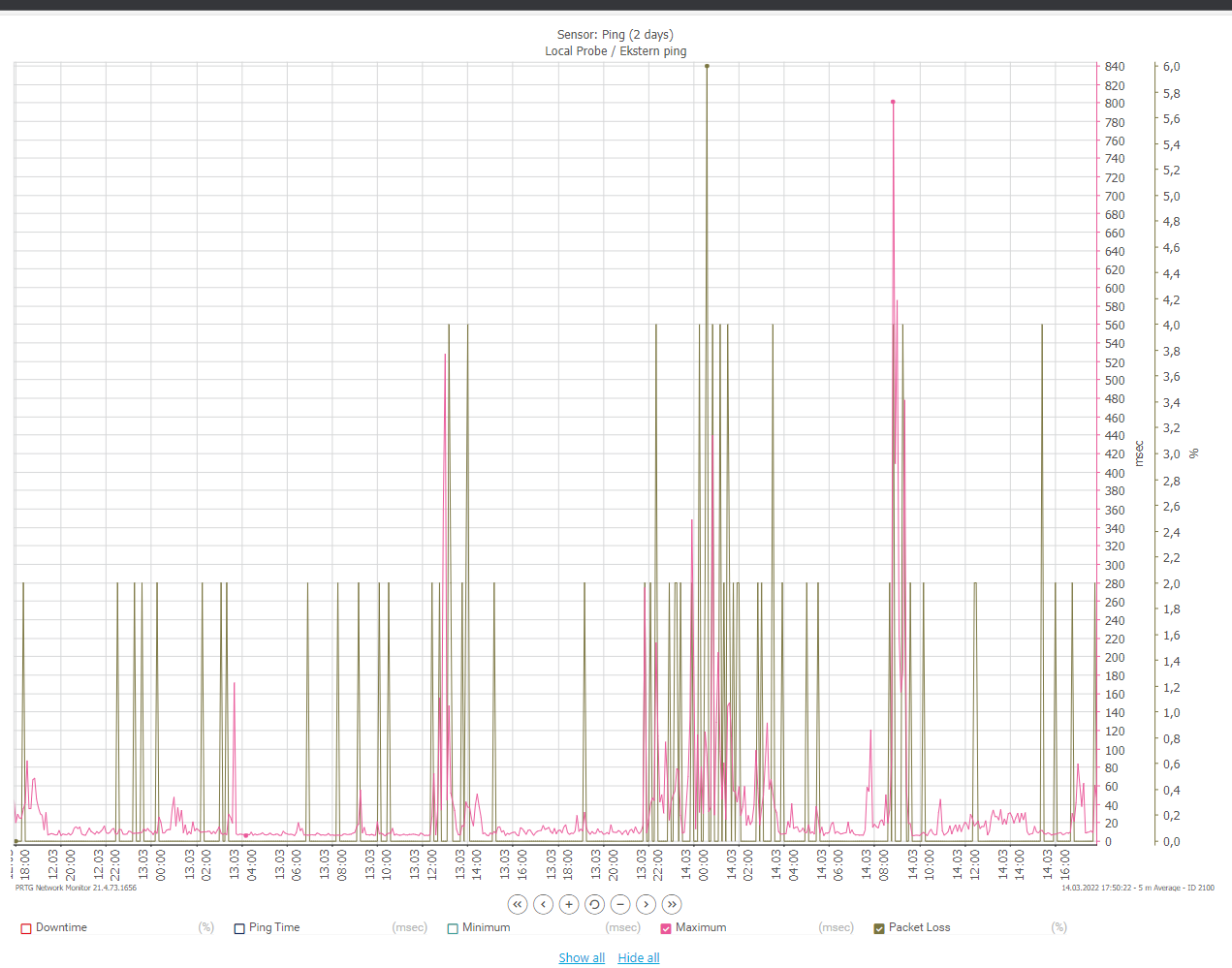Enable the Ping Time channel checkbox
Viewport: 1232px width, 968px height.
point(239,928)
